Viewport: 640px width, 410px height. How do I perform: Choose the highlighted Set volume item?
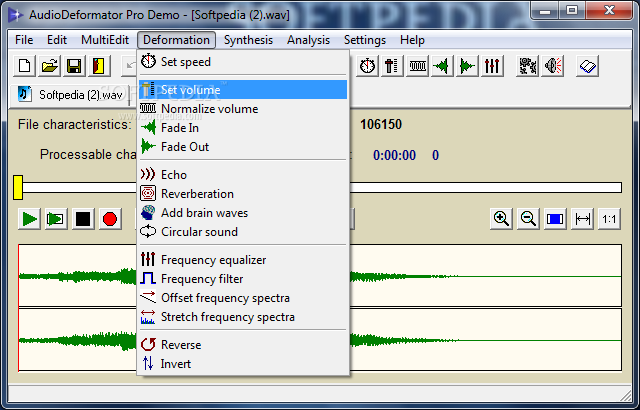tap(243, 90)
